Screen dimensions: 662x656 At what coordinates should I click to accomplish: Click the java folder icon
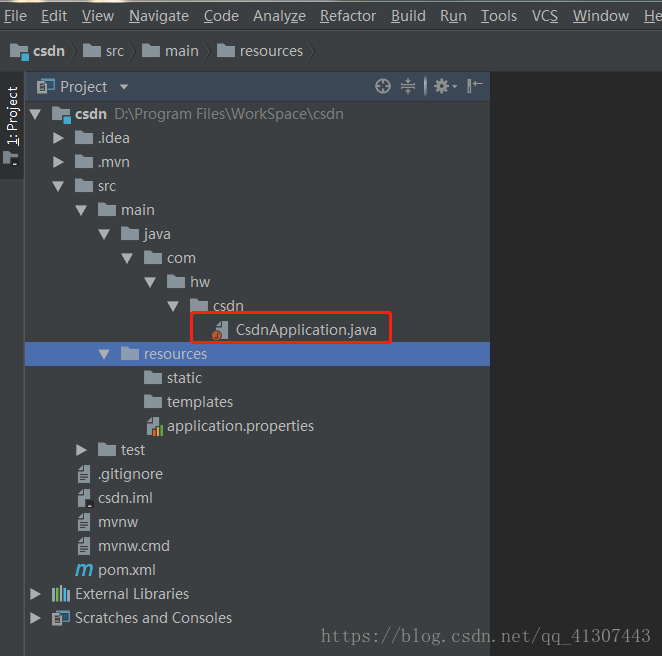130,233
